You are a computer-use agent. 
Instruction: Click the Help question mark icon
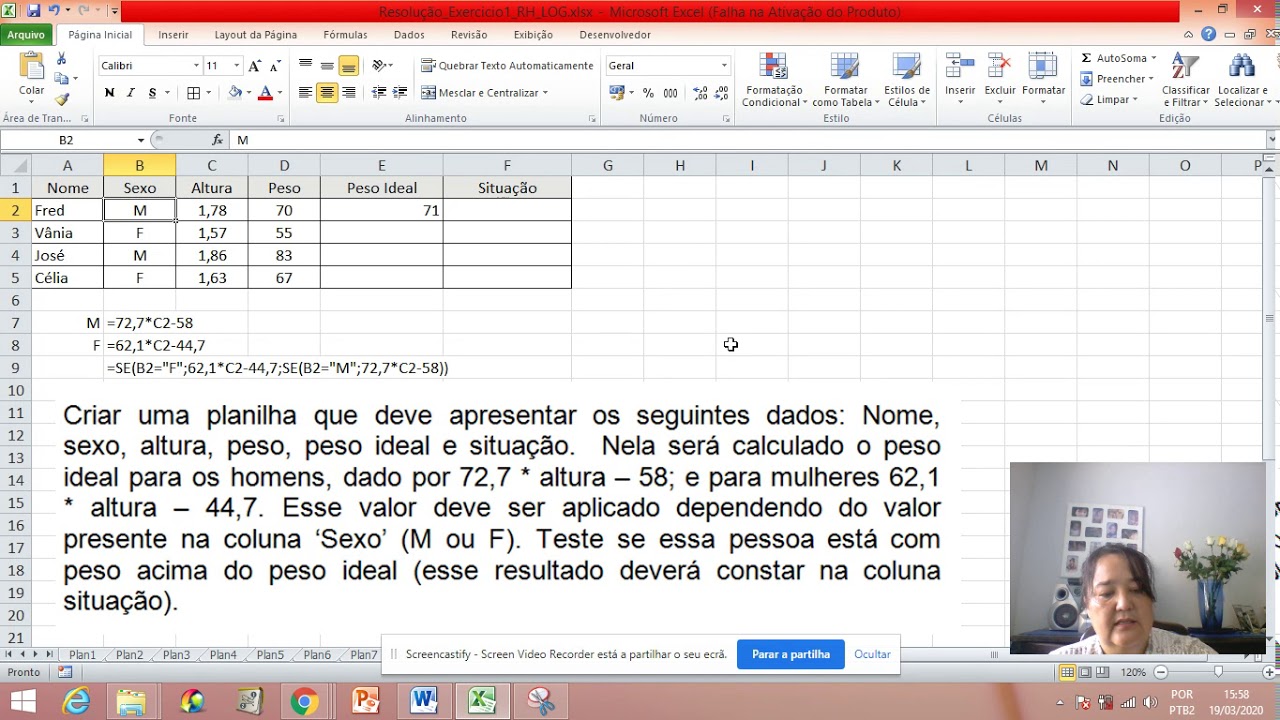click(x=1210, y=34)
